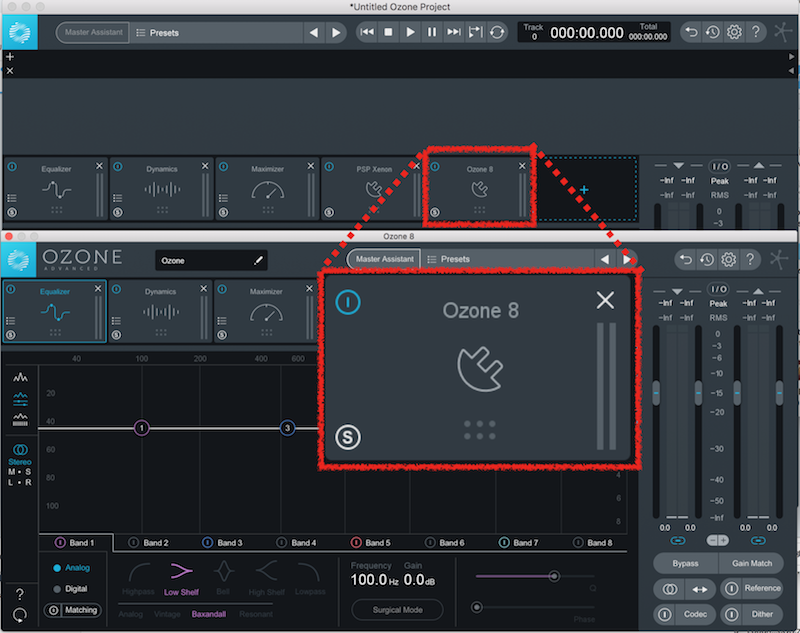Screen dimensions: 800x633
Task: Click EQ node 3 on the graph
Action: point(288,427)
